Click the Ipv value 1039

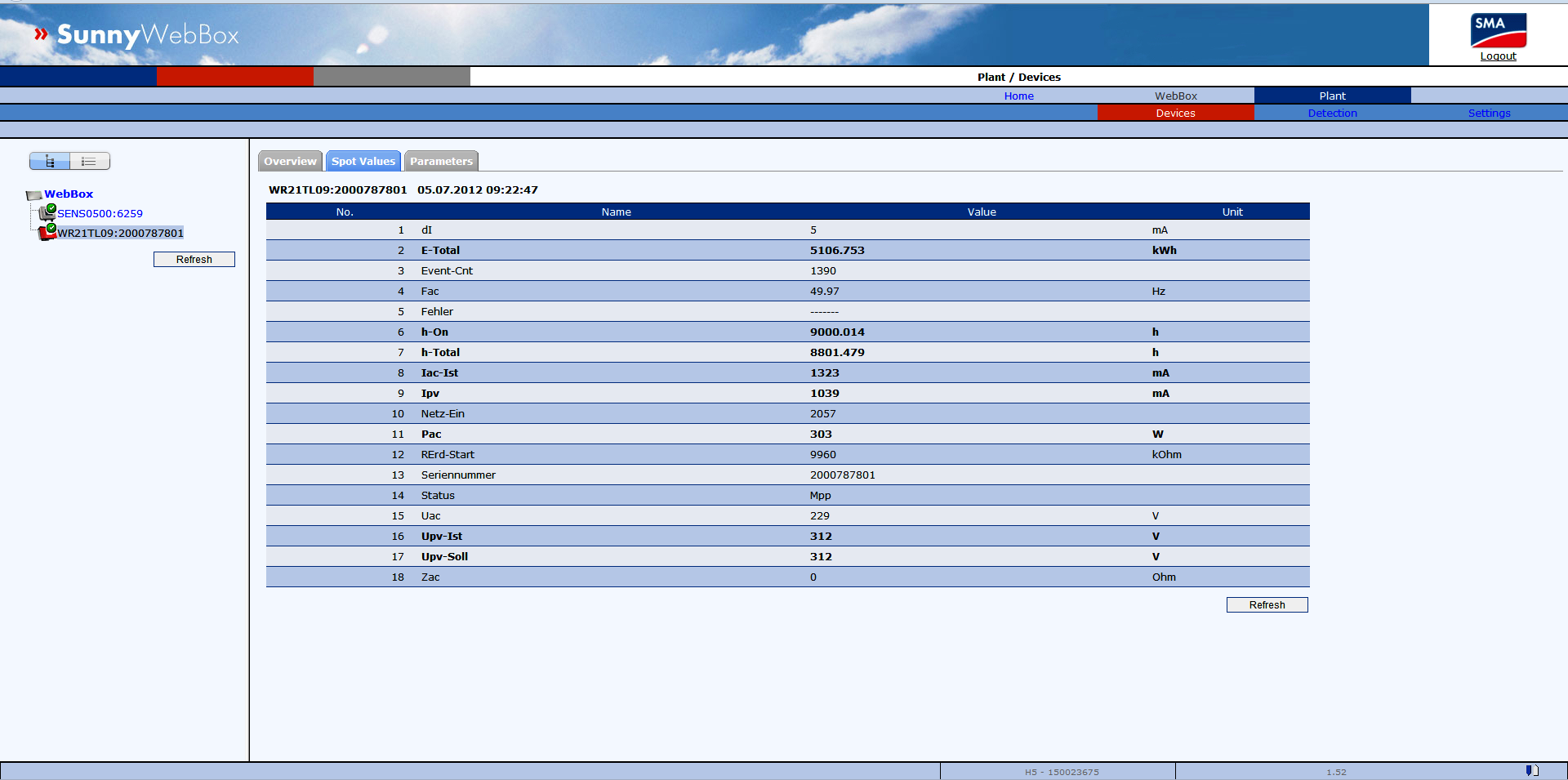point(825,394)
